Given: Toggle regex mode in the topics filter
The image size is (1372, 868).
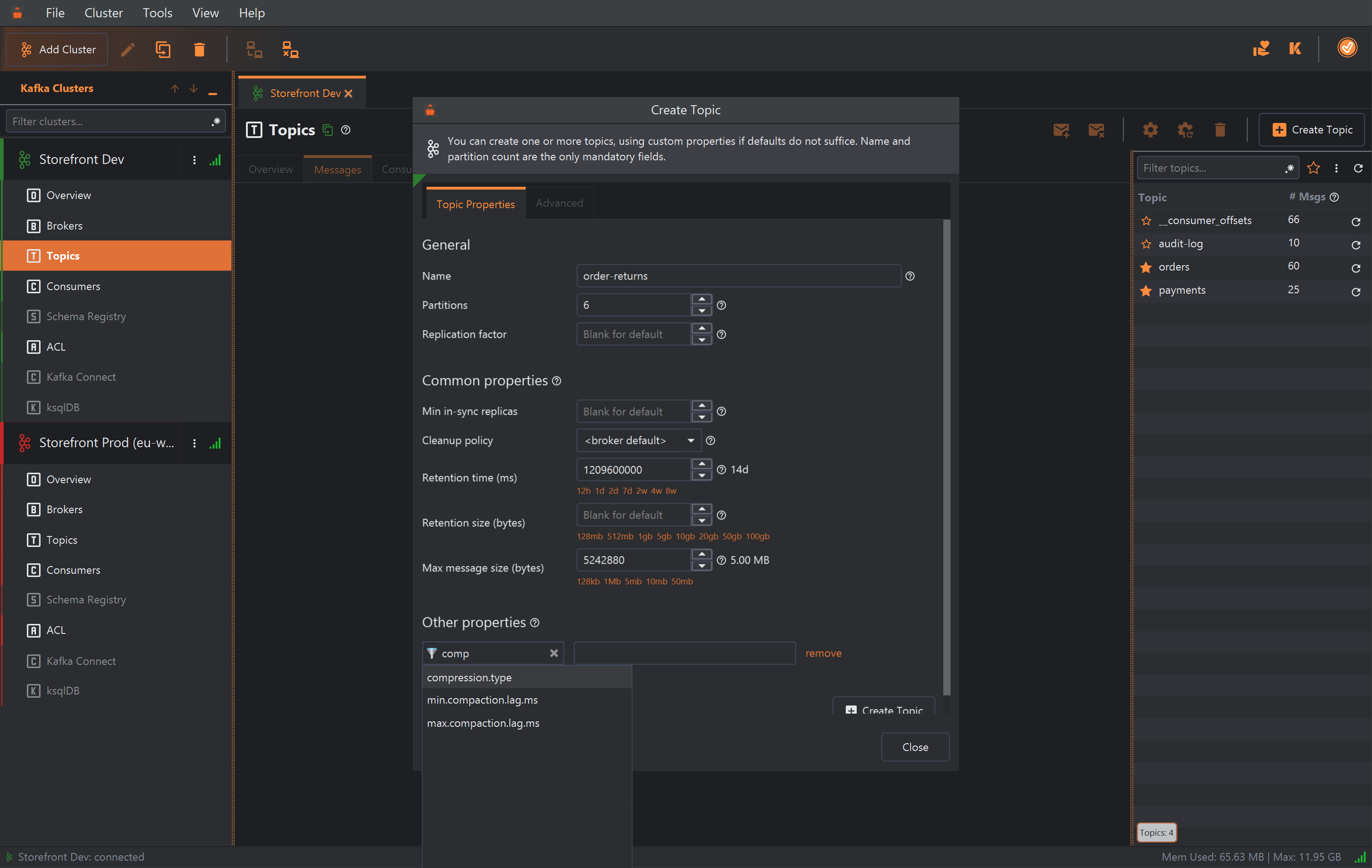Looking at the screenshot, I should (x=1290, y=168).
